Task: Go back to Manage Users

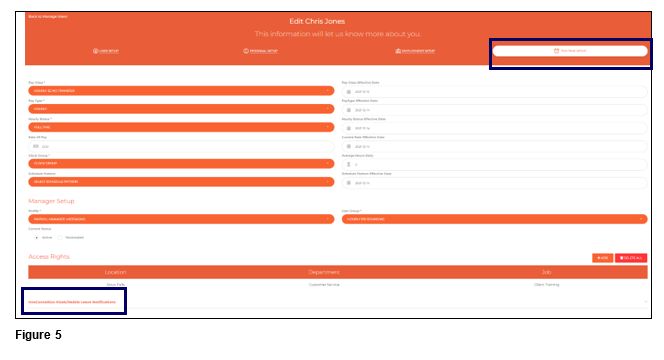Action: (x=48, y=17)
